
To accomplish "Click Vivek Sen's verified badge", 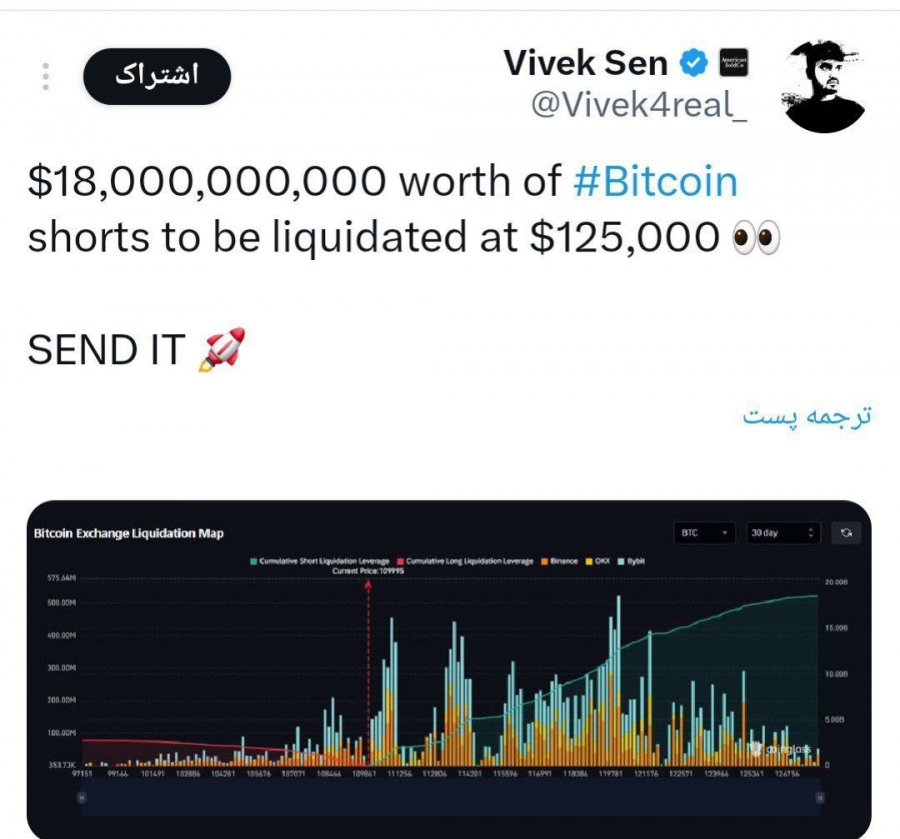I will point(690,59).
